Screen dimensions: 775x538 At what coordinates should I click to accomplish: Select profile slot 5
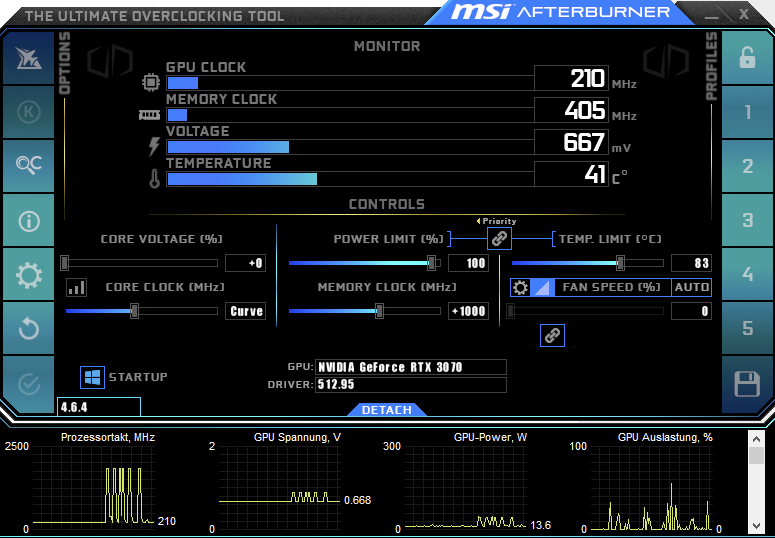(747, 328)
